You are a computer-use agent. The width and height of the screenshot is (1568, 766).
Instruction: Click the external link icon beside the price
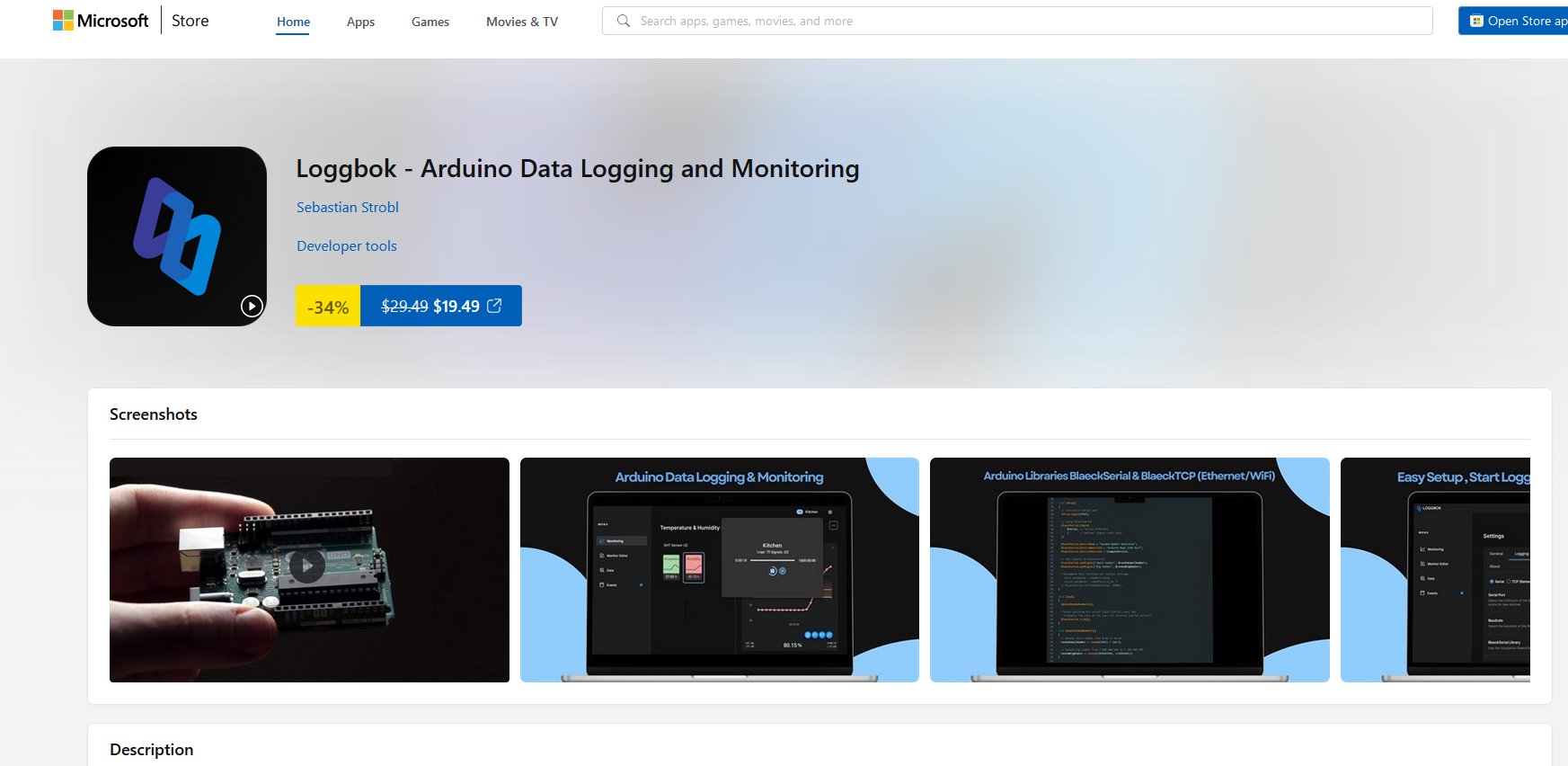tap(494, 306)
